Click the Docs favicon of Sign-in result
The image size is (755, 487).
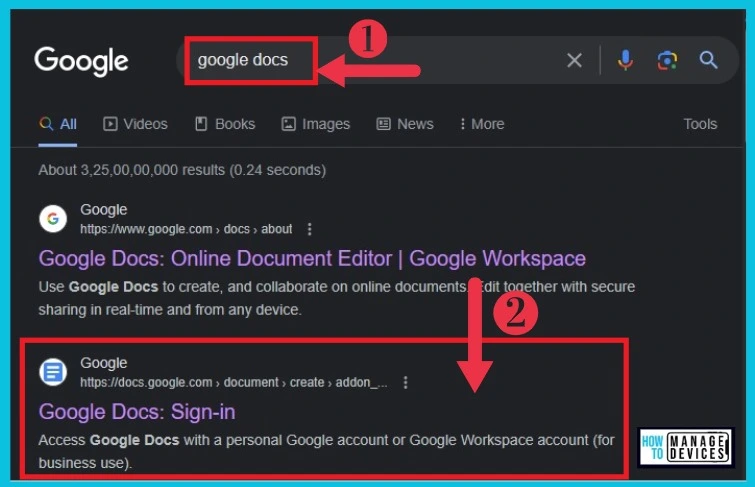click(x=53, y=372)
